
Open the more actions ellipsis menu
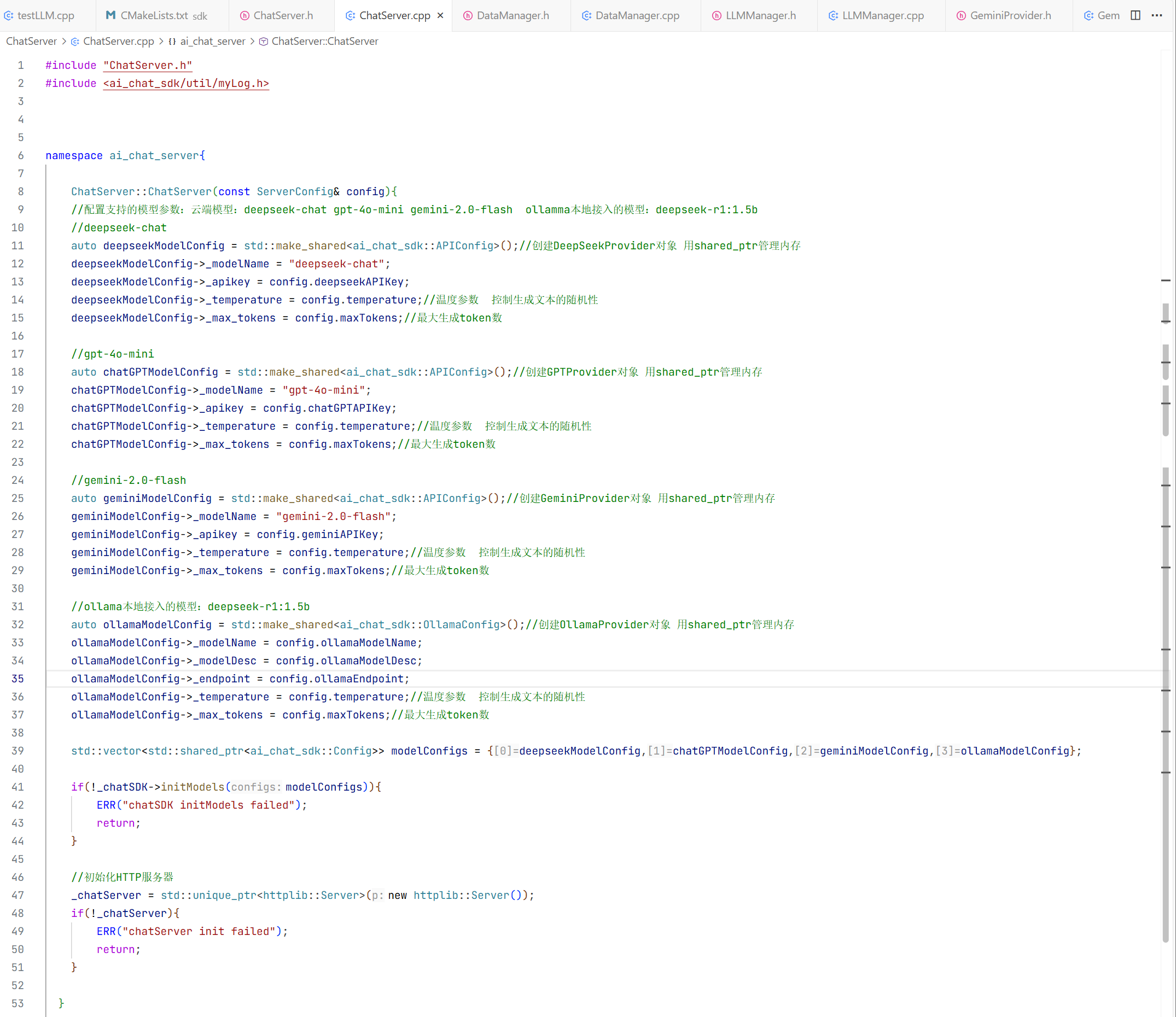tap(1157, 15)
